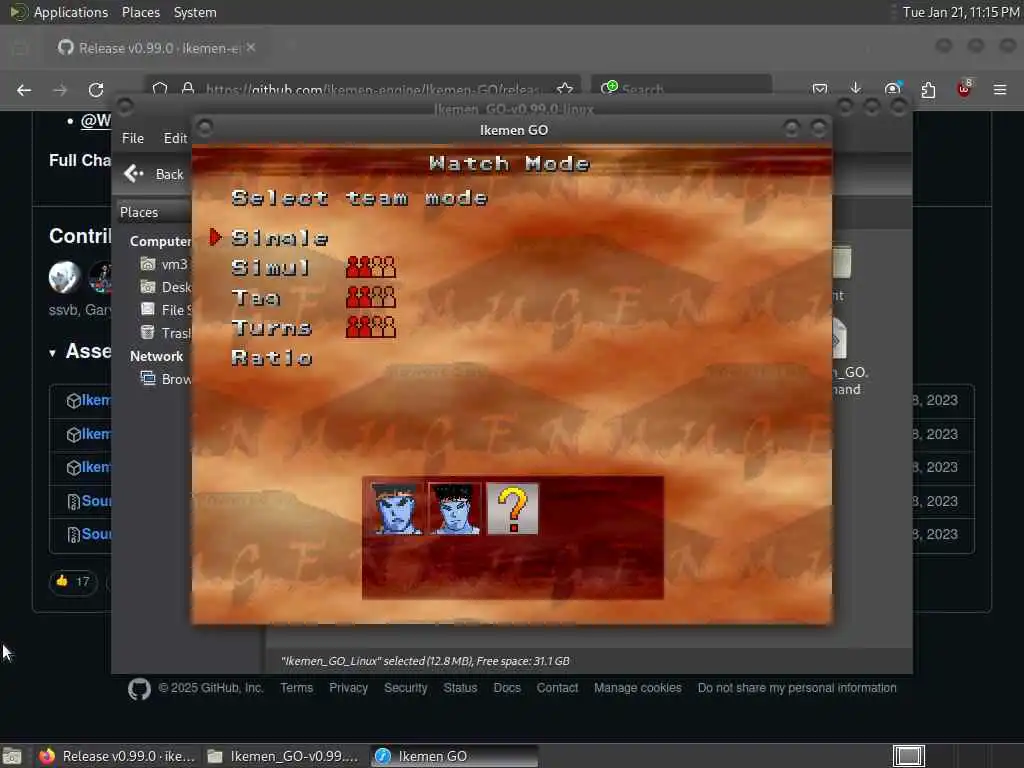Choose Simul team mode

click(x=270, y=268)
